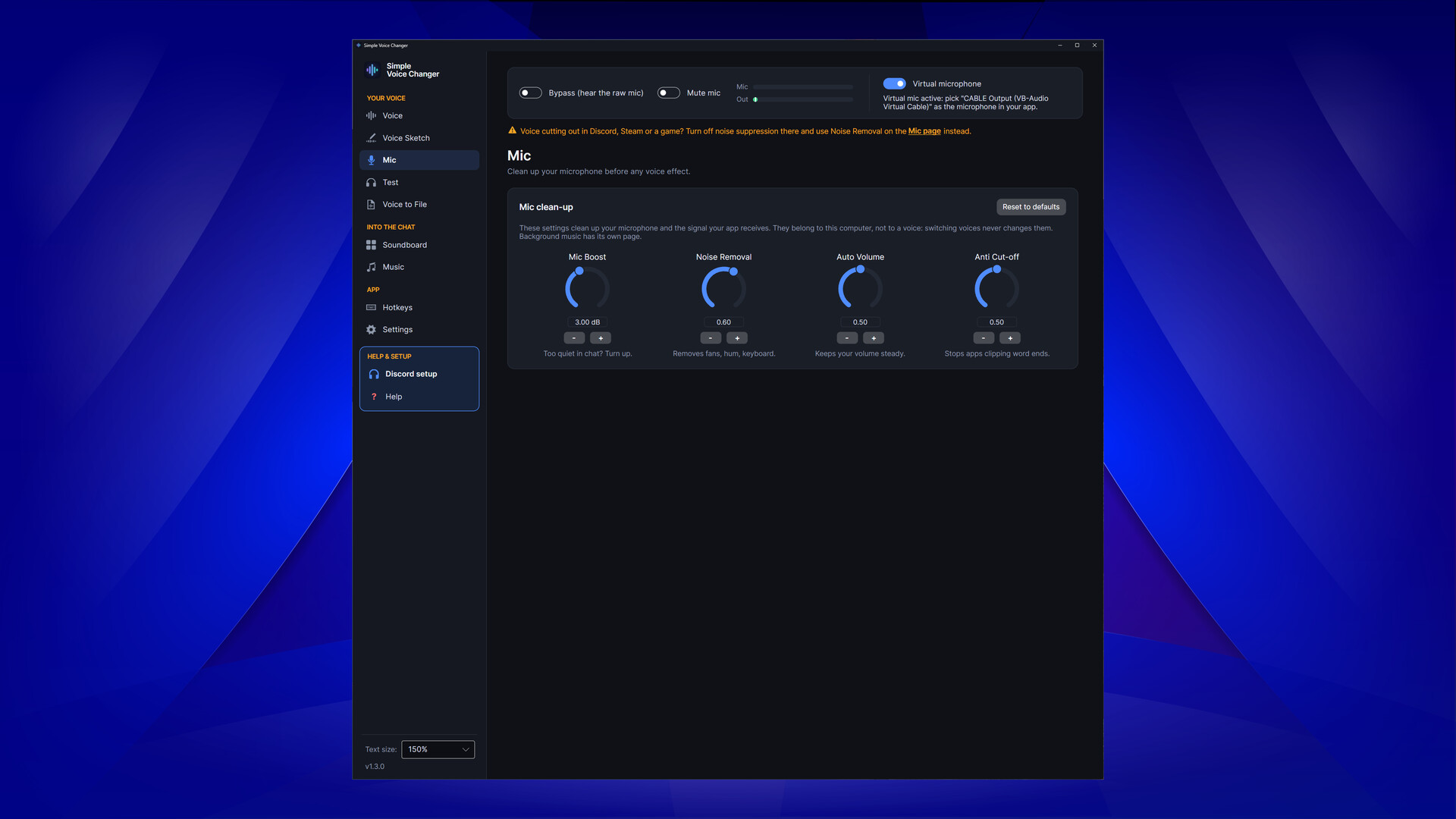
Task: Toggle Bypass (hear the raw mic) switch
Action: tap(530, 93)
